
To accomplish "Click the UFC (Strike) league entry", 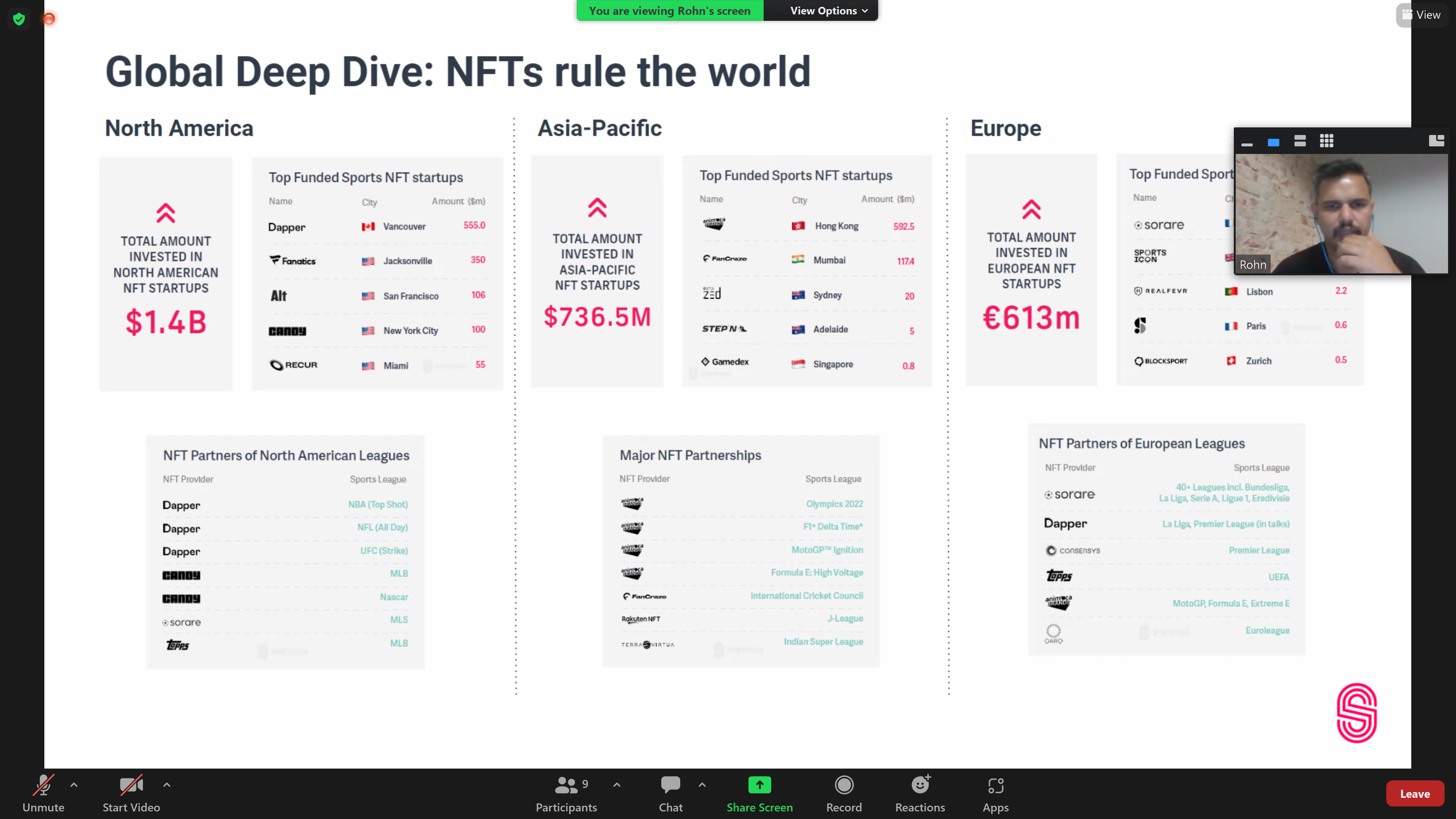I will pos(384,551).
